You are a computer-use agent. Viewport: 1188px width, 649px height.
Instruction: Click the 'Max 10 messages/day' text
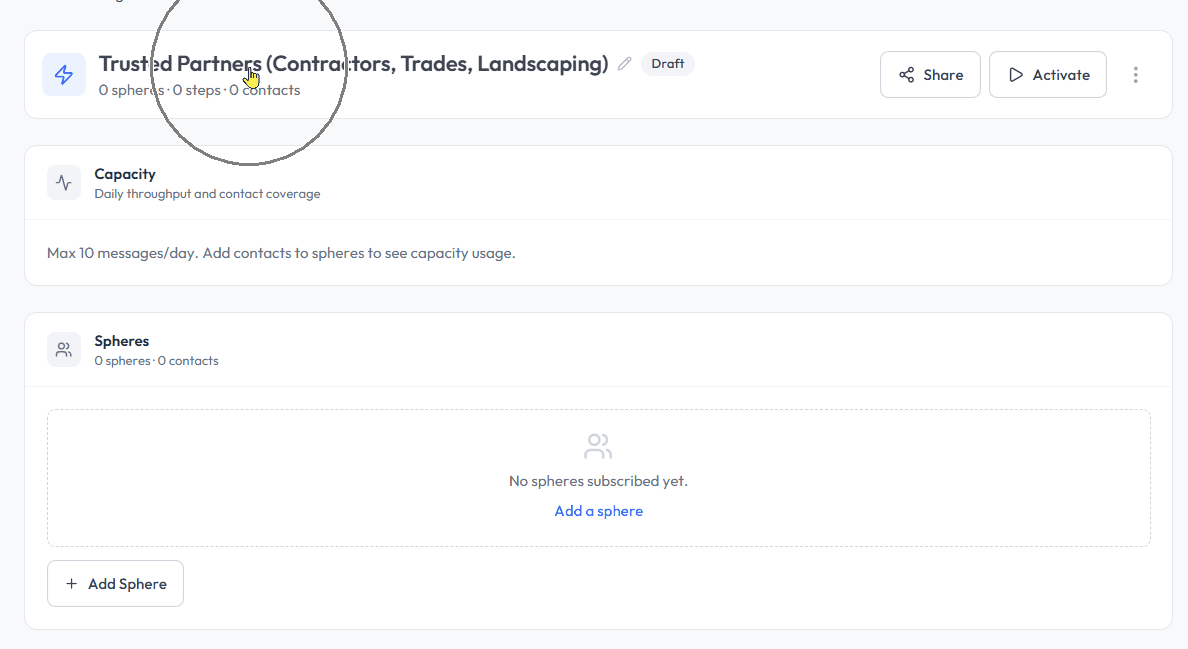coord(281,253)
